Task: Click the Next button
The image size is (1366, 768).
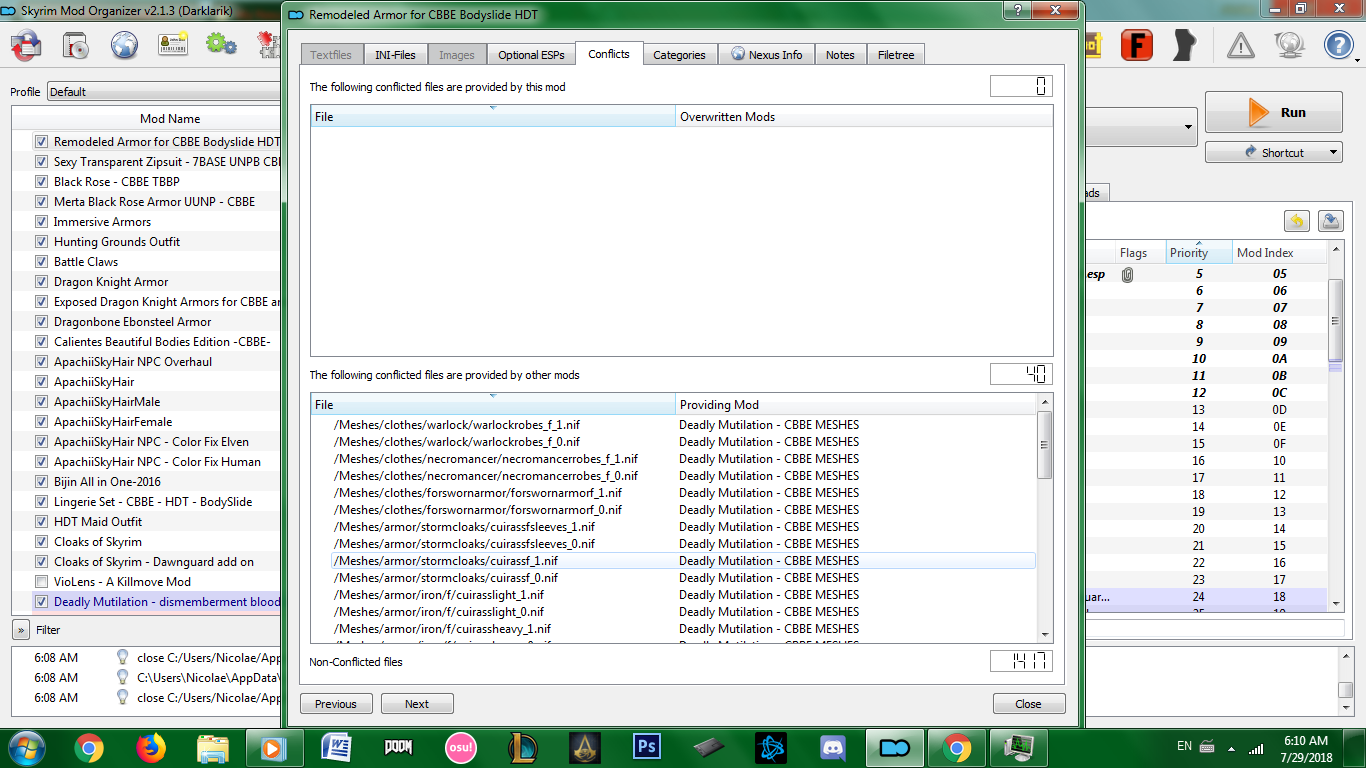Action: click(x=417, y=704)
